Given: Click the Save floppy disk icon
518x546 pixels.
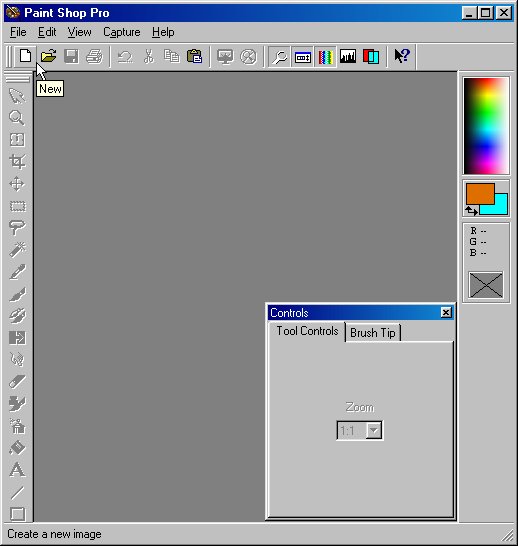Looking at the screenshot, I should [71, 56].
